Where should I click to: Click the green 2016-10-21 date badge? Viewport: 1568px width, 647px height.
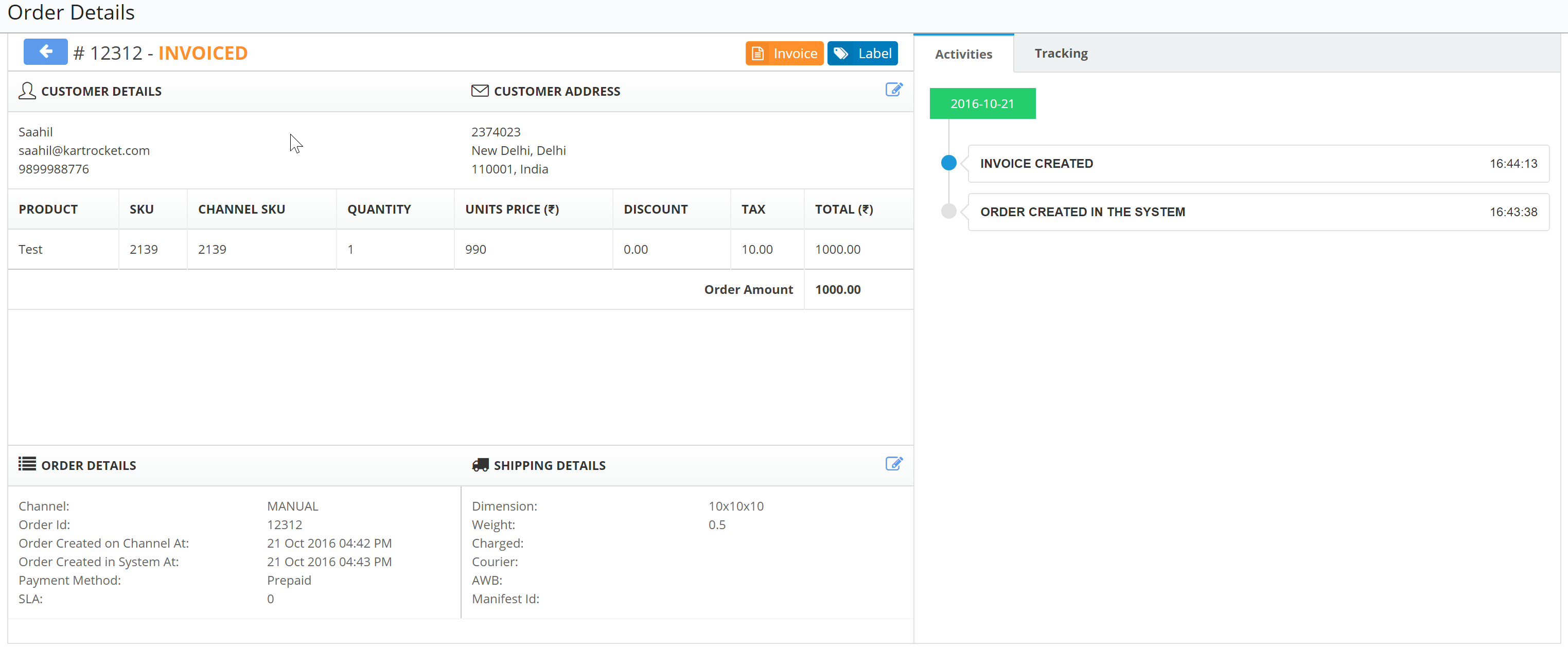(x=982, y=103)
